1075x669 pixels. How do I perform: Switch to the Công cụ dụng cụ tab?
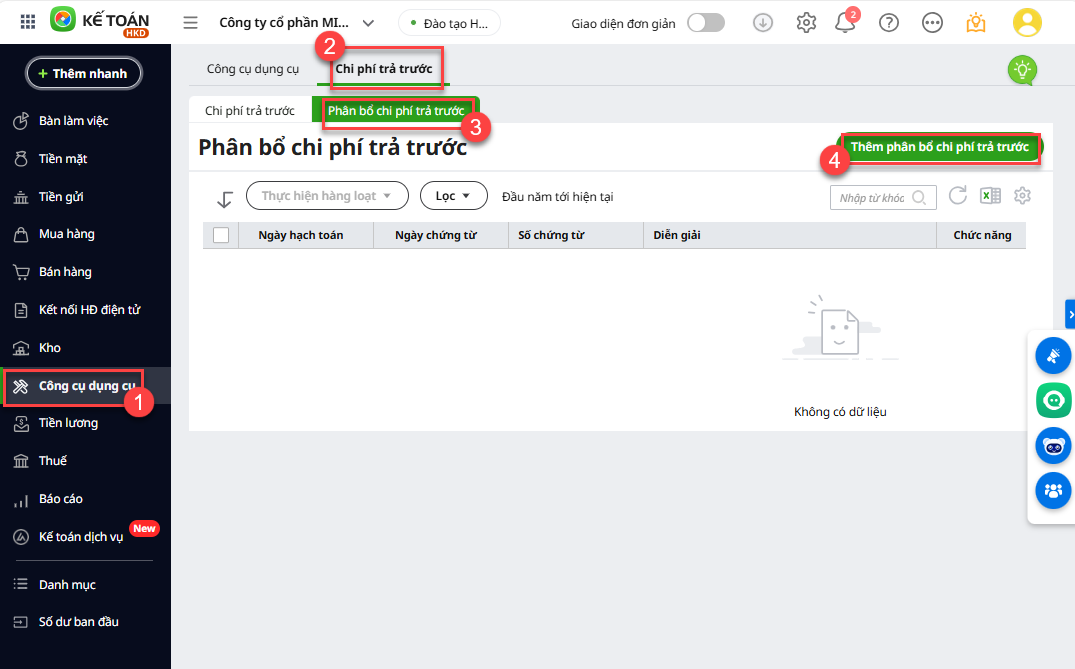[x=252, y=69]
